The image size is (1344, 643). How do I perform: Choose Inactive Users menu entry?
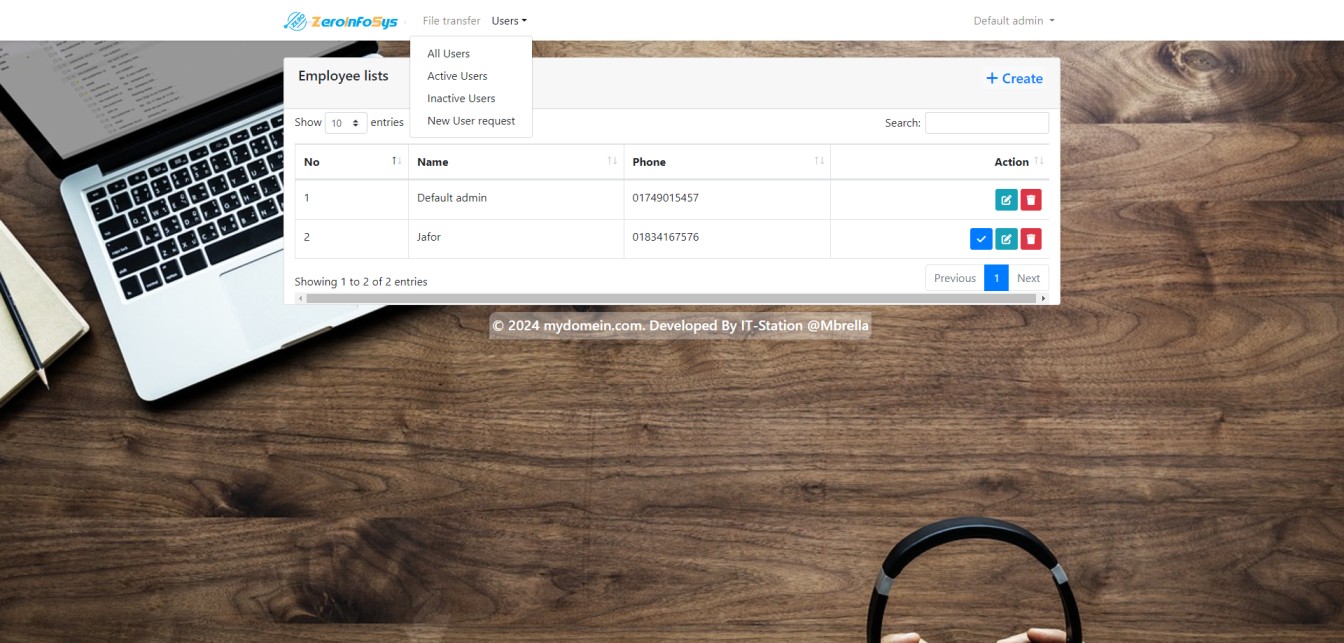461,99
